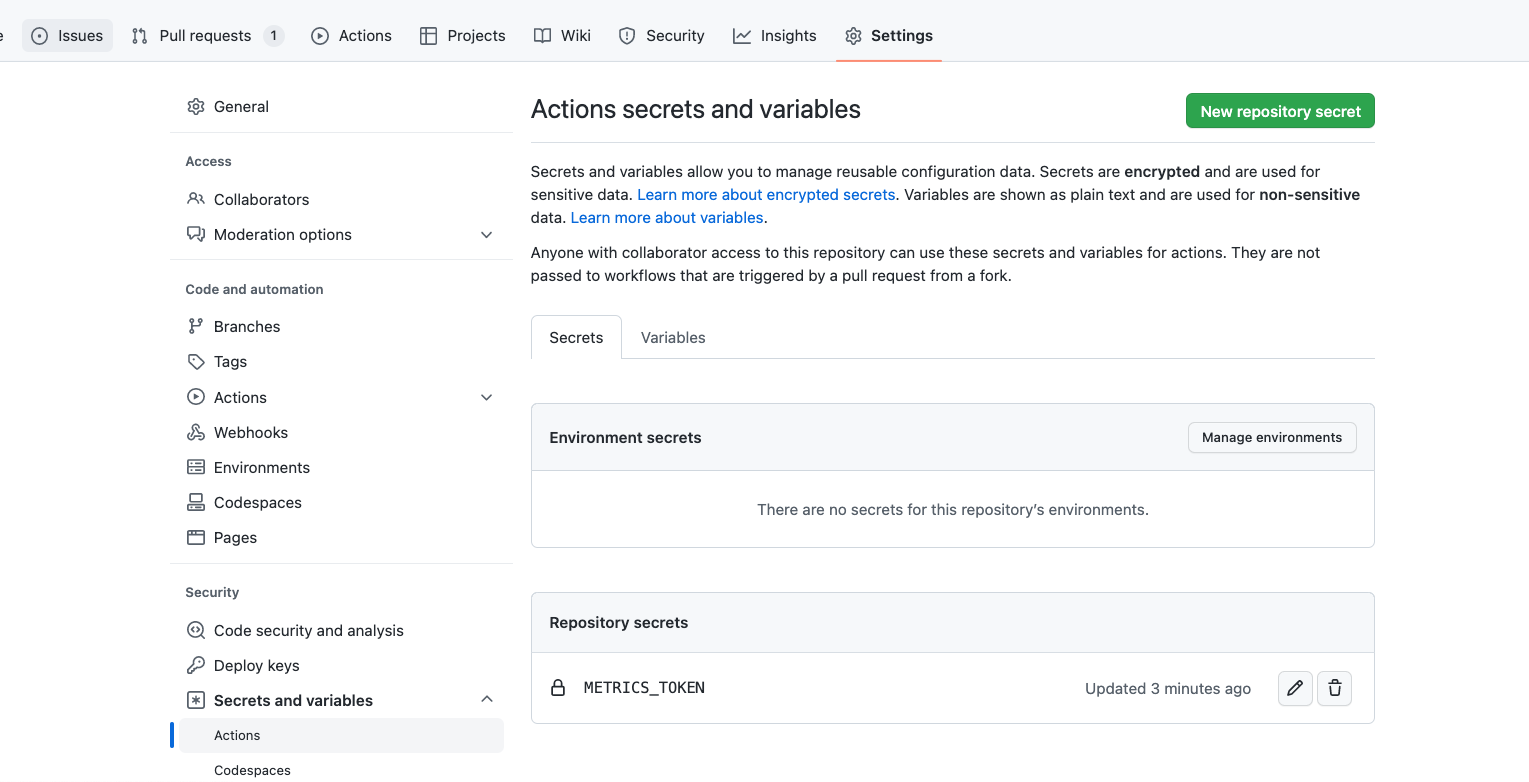Click the Security label in top nav
The image size is (1529, 782).
(x=675, y=36)
